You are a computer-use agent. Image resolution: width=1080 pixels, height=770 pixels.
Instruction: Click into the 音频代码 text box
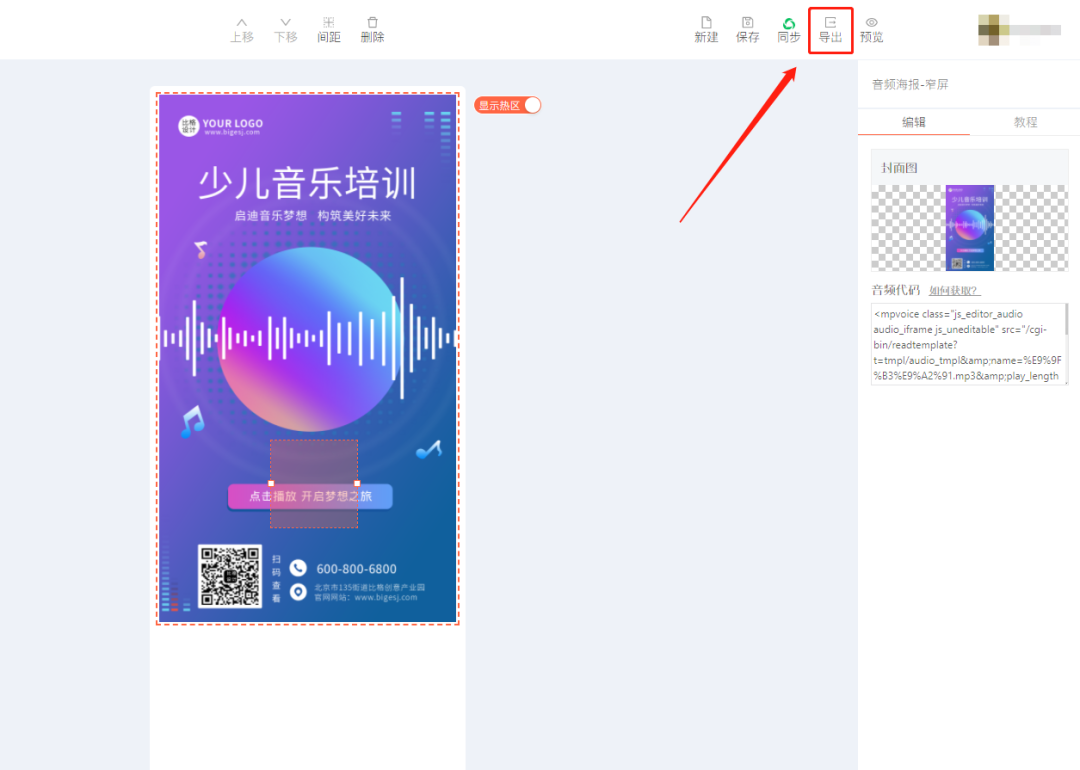click(968, 344)
